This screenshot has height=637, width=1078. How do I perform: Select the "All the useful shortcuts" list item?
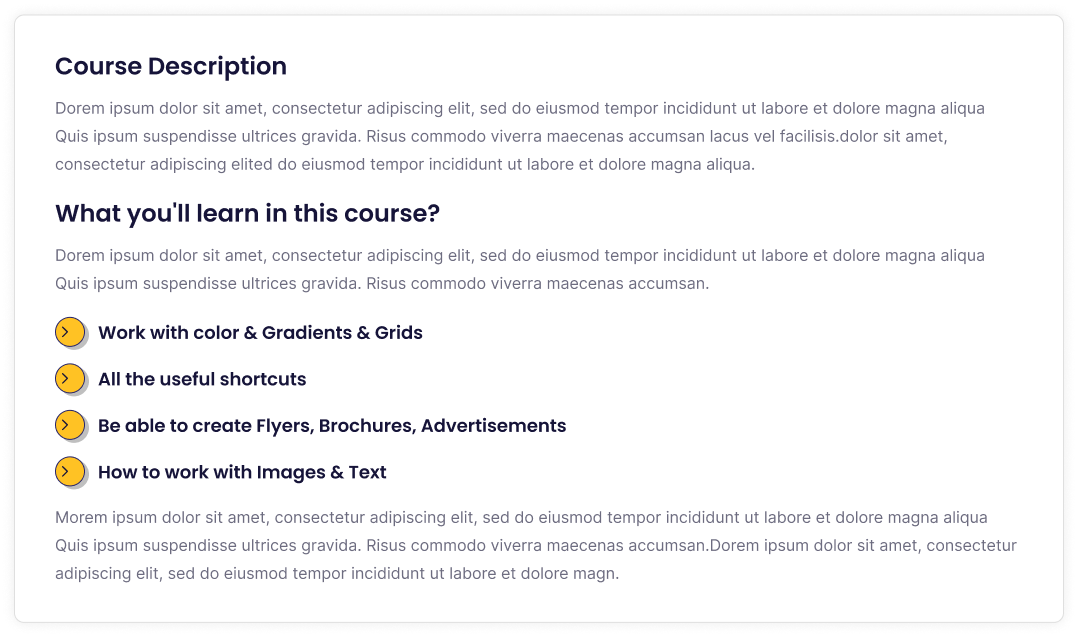pyautogui.click(x=202, y=379)
